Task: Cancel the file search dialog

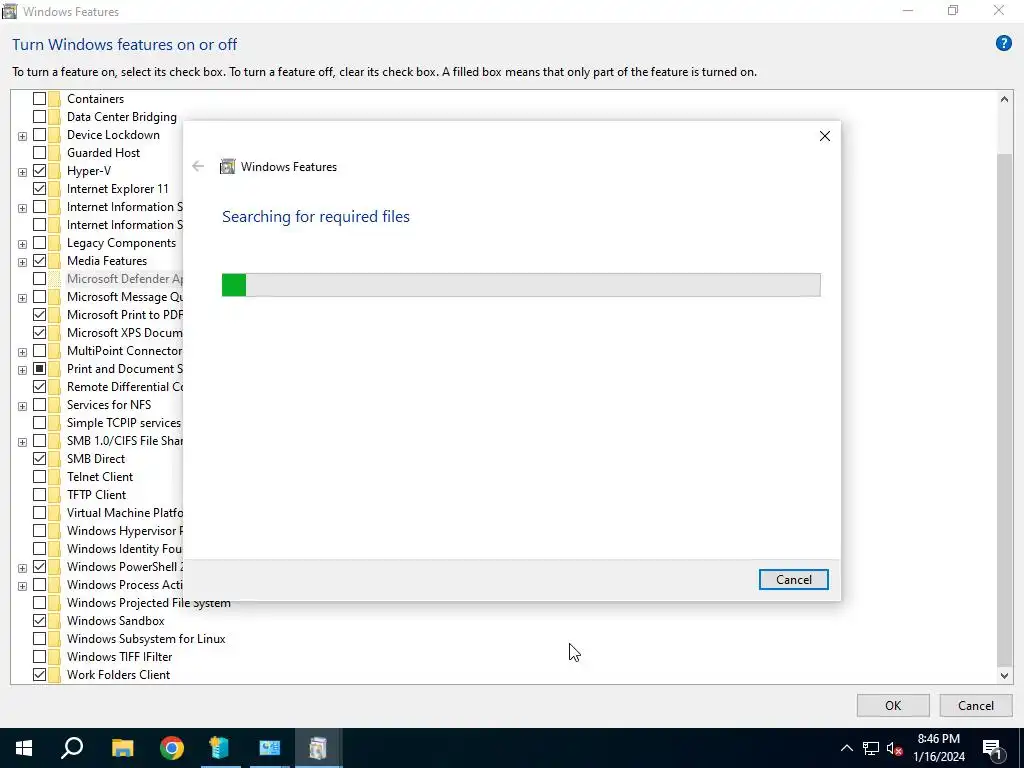Action: pyautogui.click(x=793, y=580)
